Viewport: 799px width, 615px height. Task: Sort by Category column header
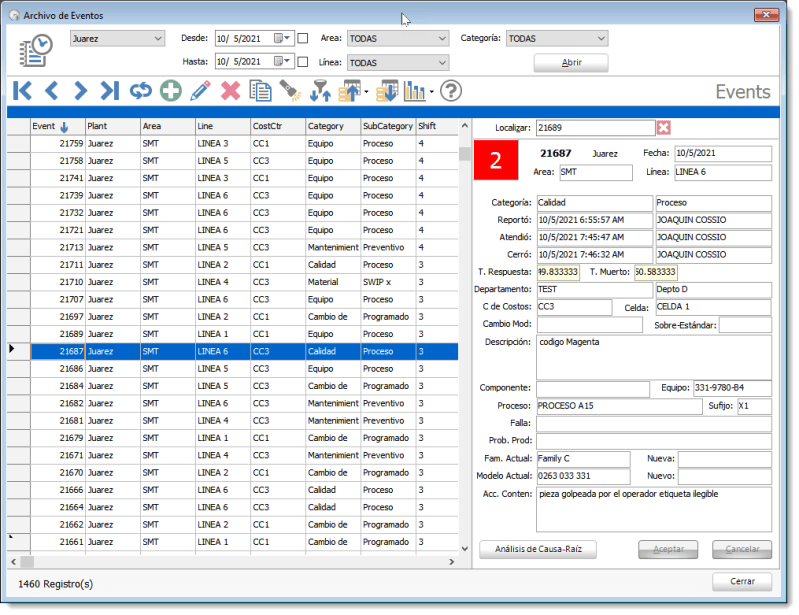pyautogui.click(x=333, y=126)
